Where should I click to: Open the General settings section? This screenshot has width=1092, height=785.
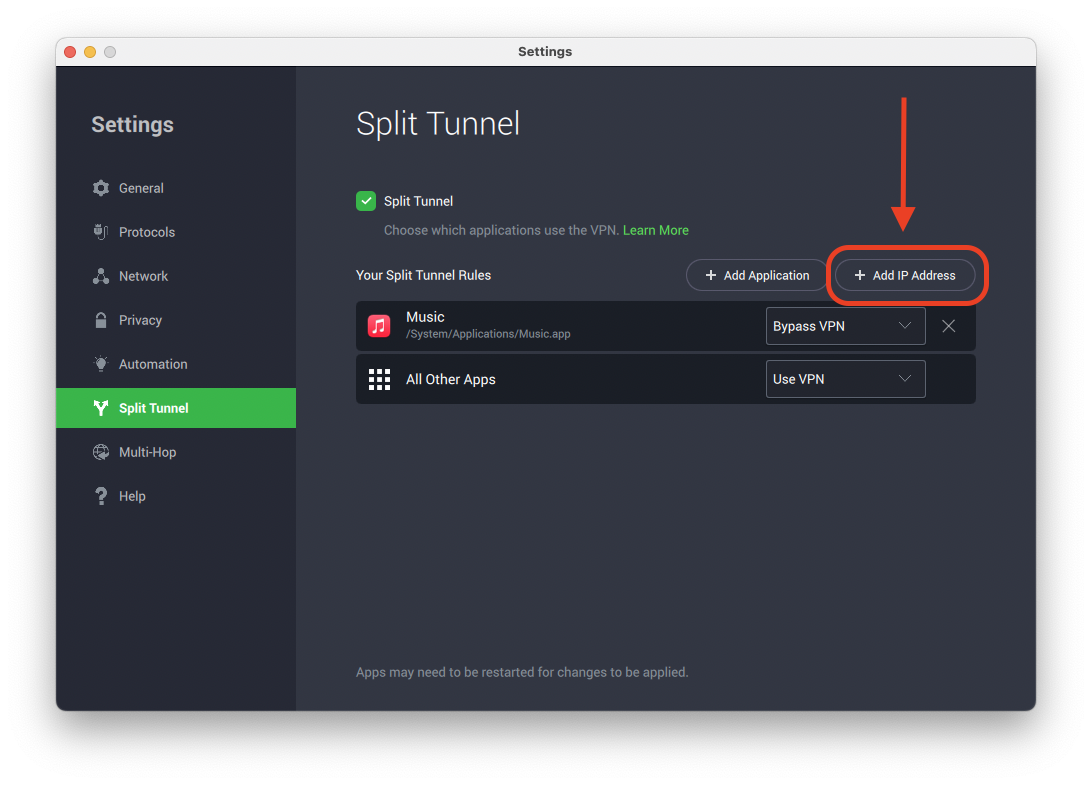click(176, 188)
